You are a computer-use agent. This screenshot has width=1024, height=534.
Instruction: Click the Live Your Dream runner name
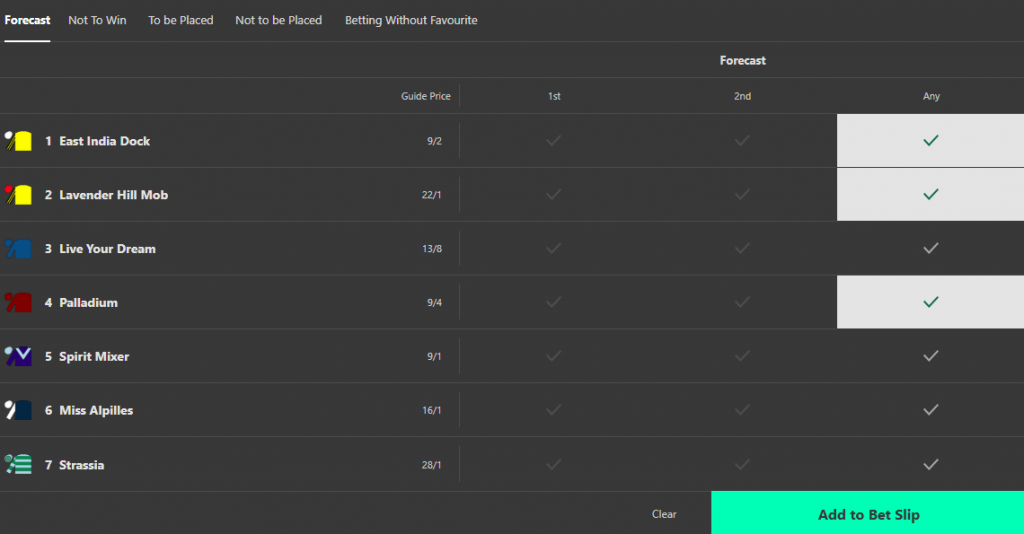[107, 249]
